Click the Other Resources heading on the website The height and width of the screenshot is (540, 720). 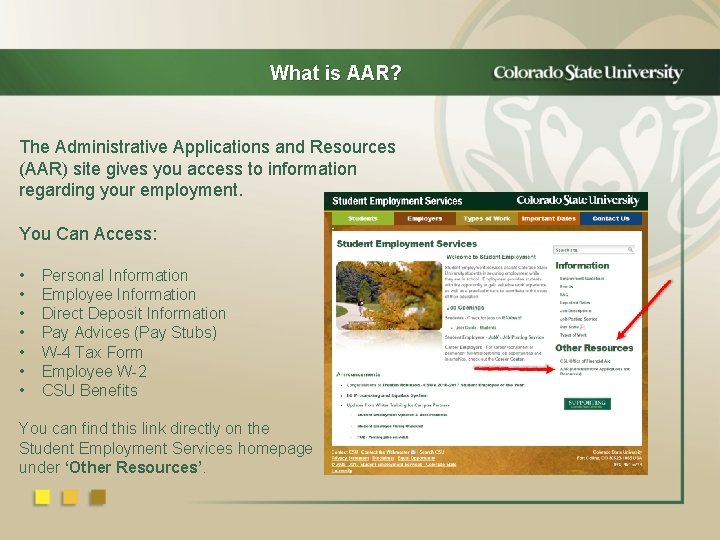[x=594, y=348]
